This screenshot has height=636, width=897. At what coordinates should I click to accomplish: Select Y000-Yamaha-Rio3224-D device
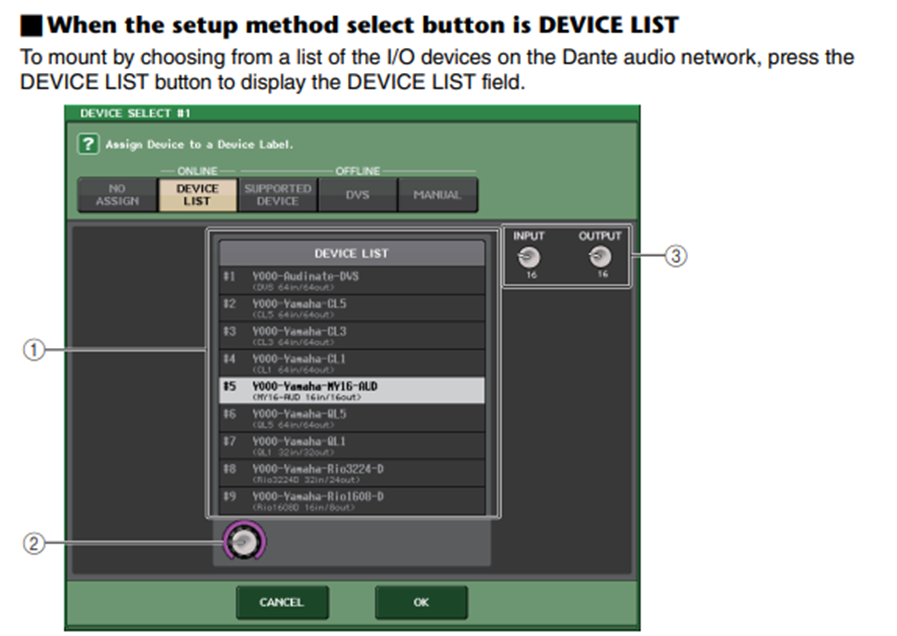351,472
